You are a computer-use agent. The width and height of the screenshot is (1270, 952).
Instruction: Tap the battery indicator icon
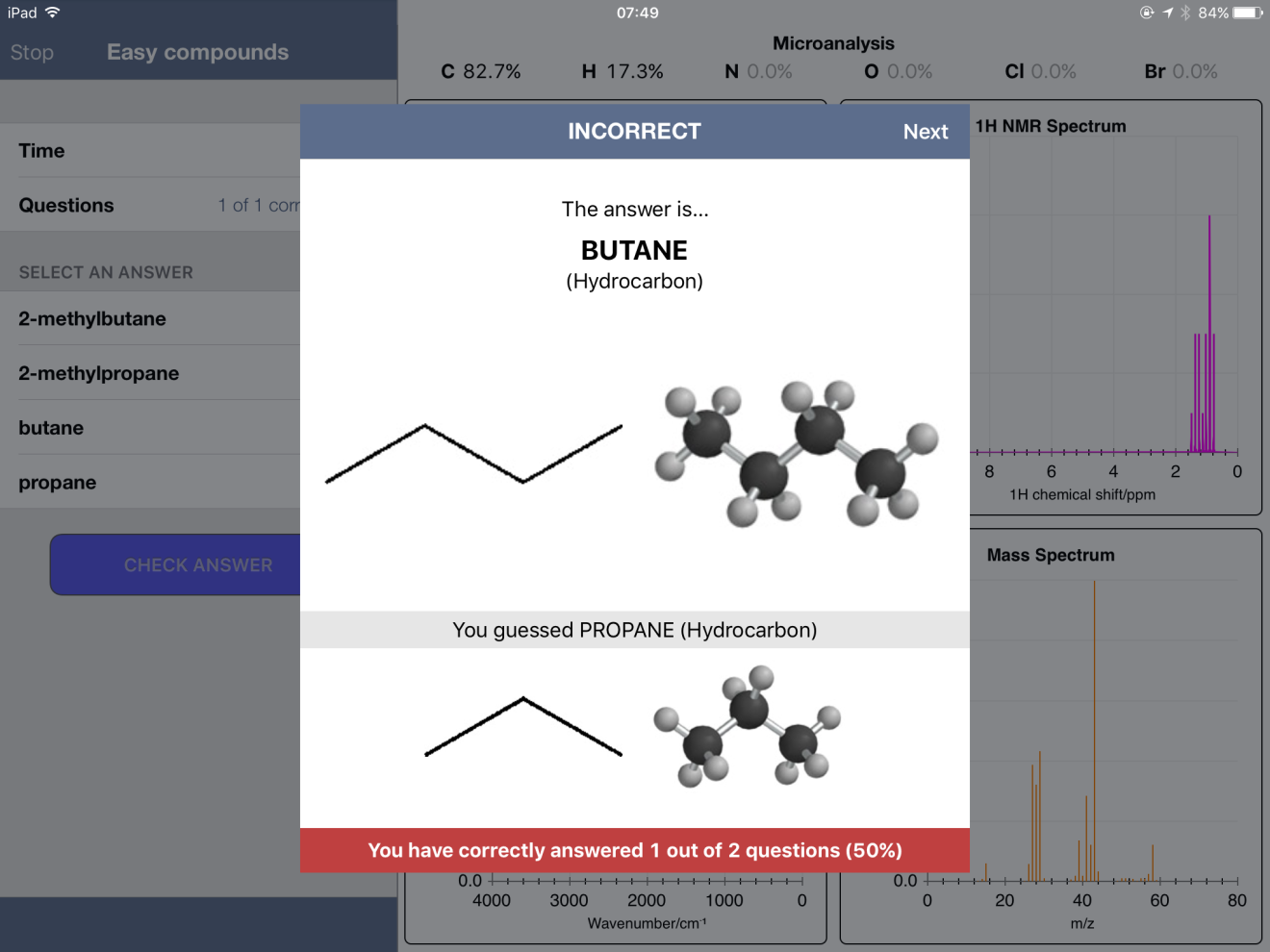point(1247,13)
